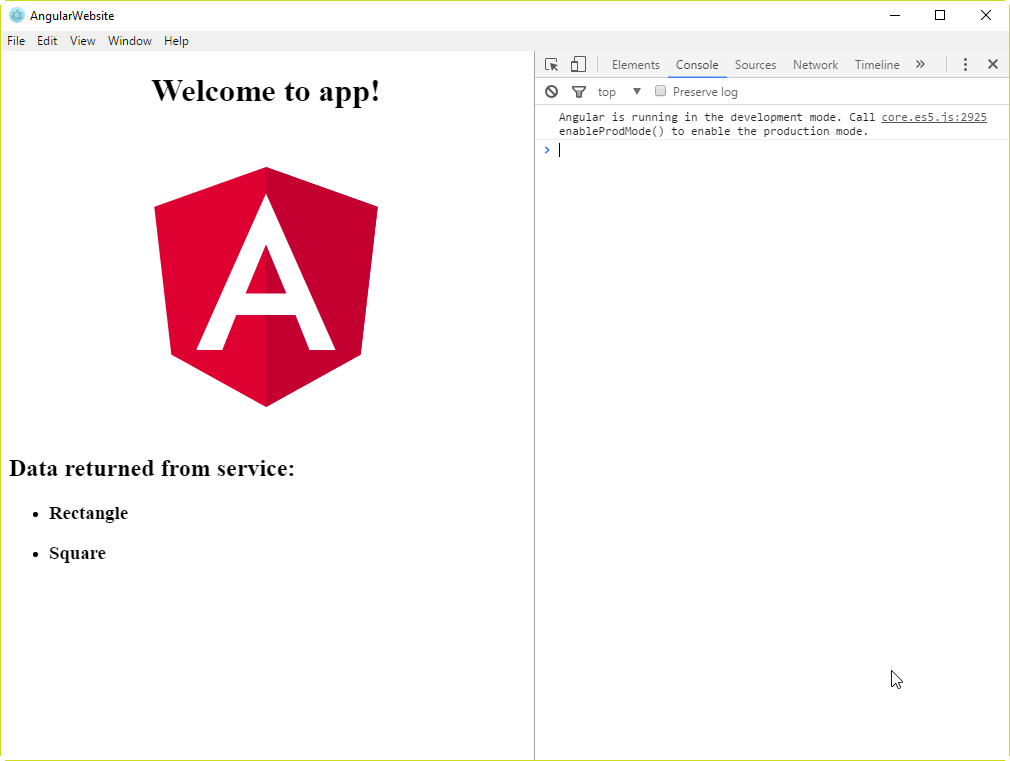Expand the hidden DevTools tabs chevron
The width and height of the screenshot is (1010, 761).
[x=920, y=65]
